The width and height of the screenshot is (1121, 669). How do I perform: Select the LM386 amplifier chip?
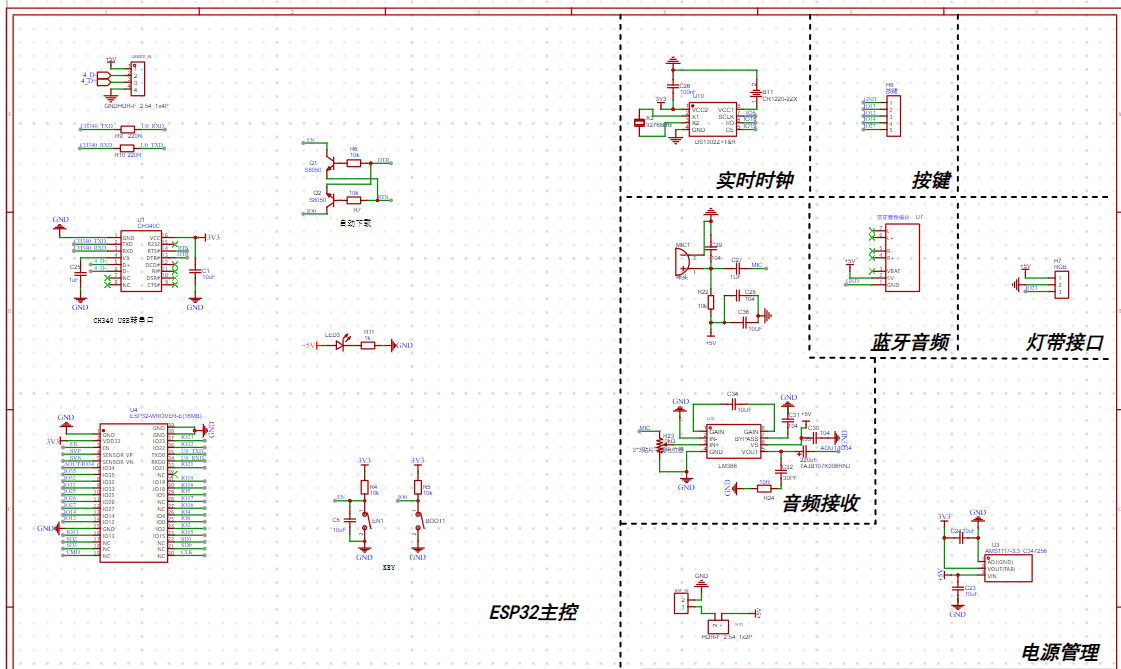pyautogui.click(x=734, y=442)
